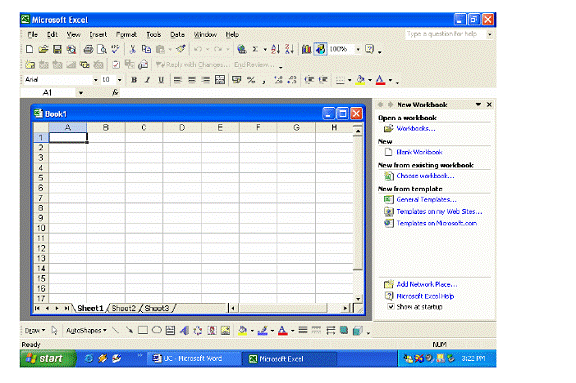Click the Choose workbook... link

425,176
